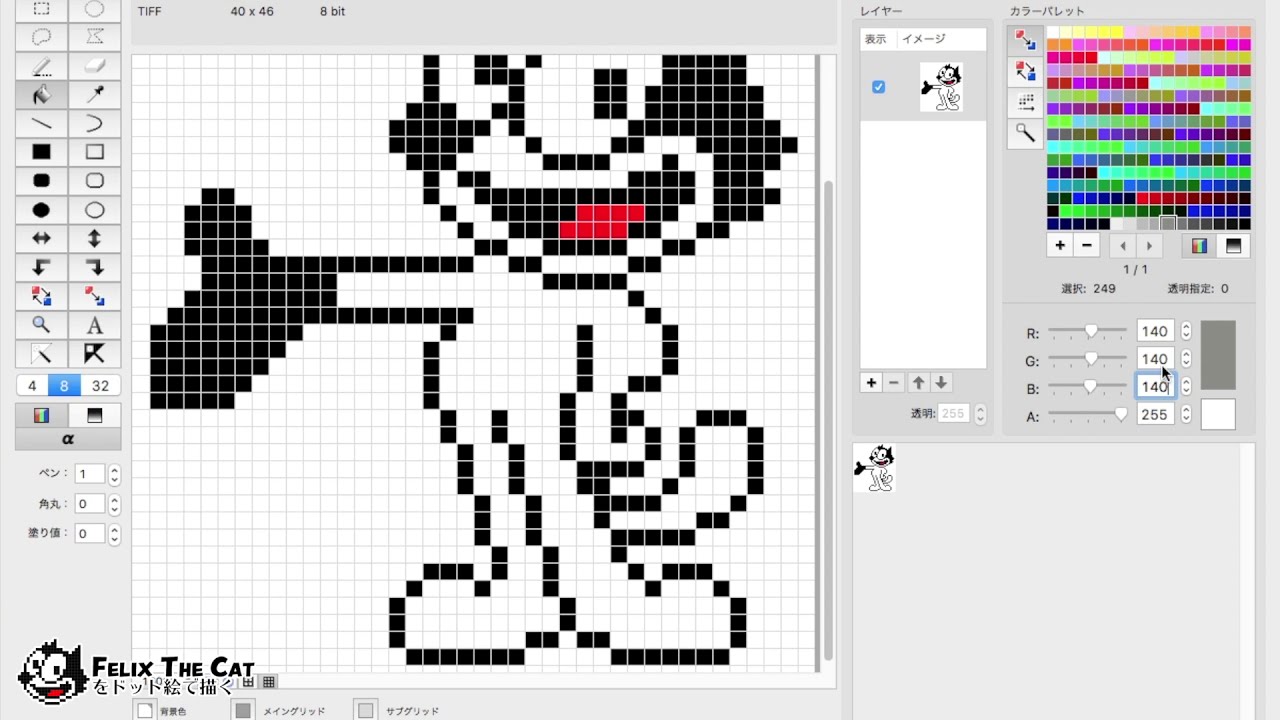Adjust the A value stepper
The width and height of the screenshot is (1280, 720).
1186,415
